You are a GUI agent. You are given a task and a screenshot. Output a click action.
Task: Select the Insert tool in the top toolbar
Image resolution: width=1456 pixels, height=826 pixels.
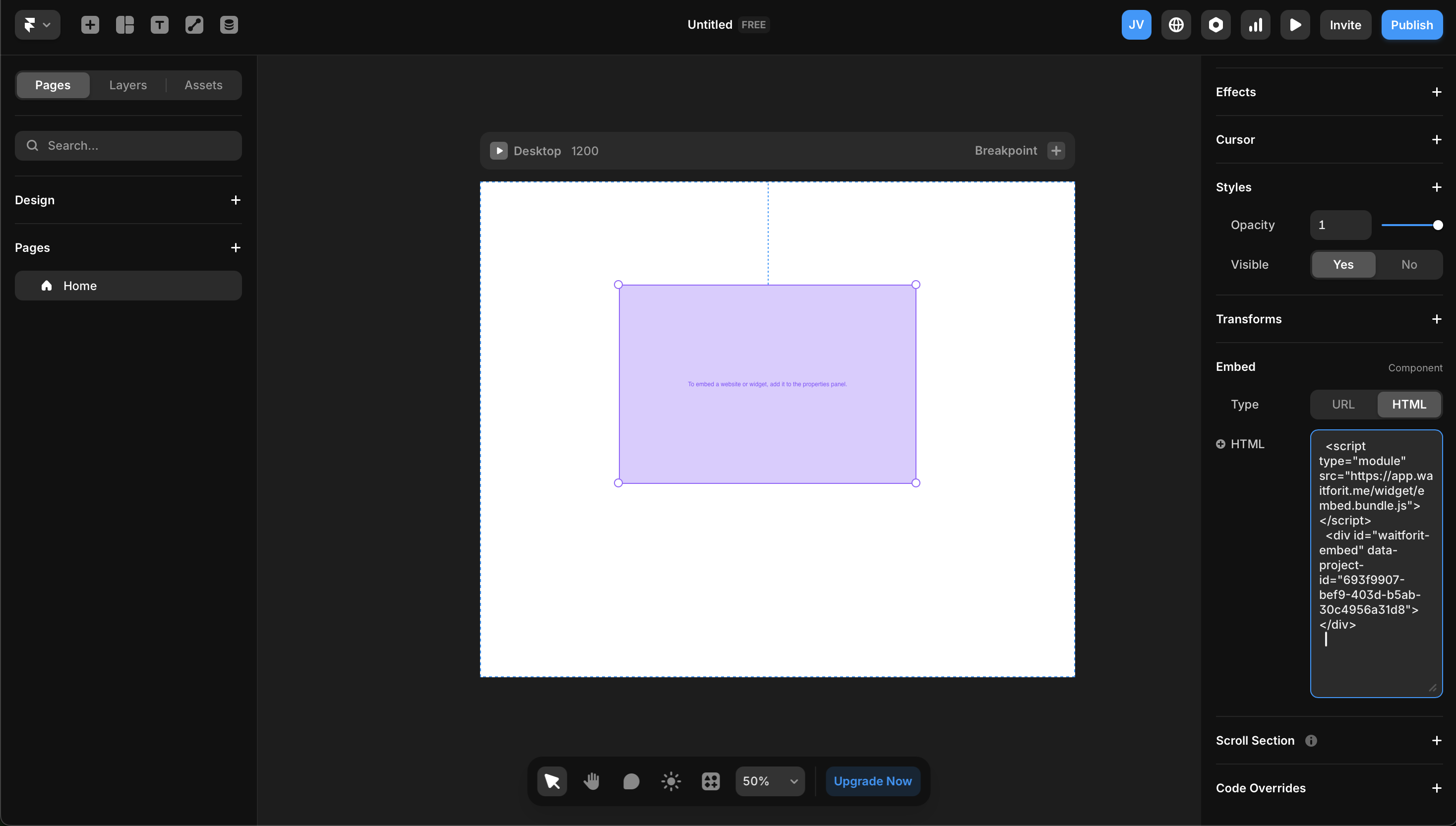(x=90, y=24)
